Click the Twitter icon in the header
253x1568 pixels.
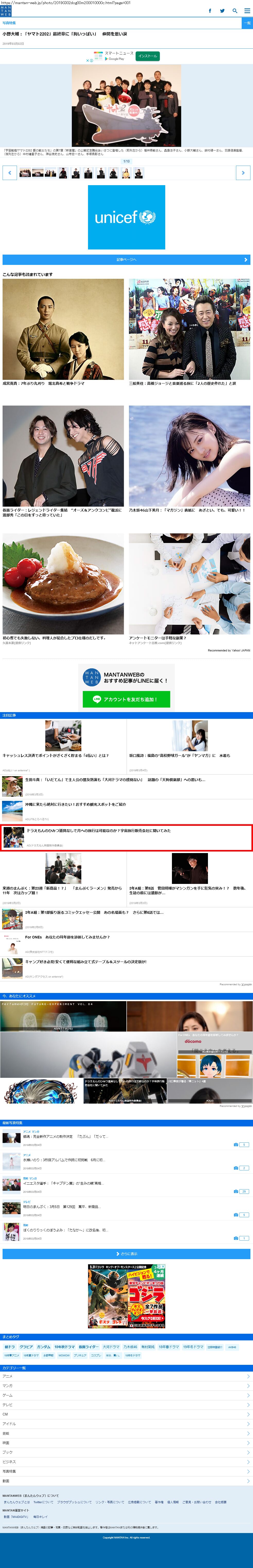click(x=223, y=10)
